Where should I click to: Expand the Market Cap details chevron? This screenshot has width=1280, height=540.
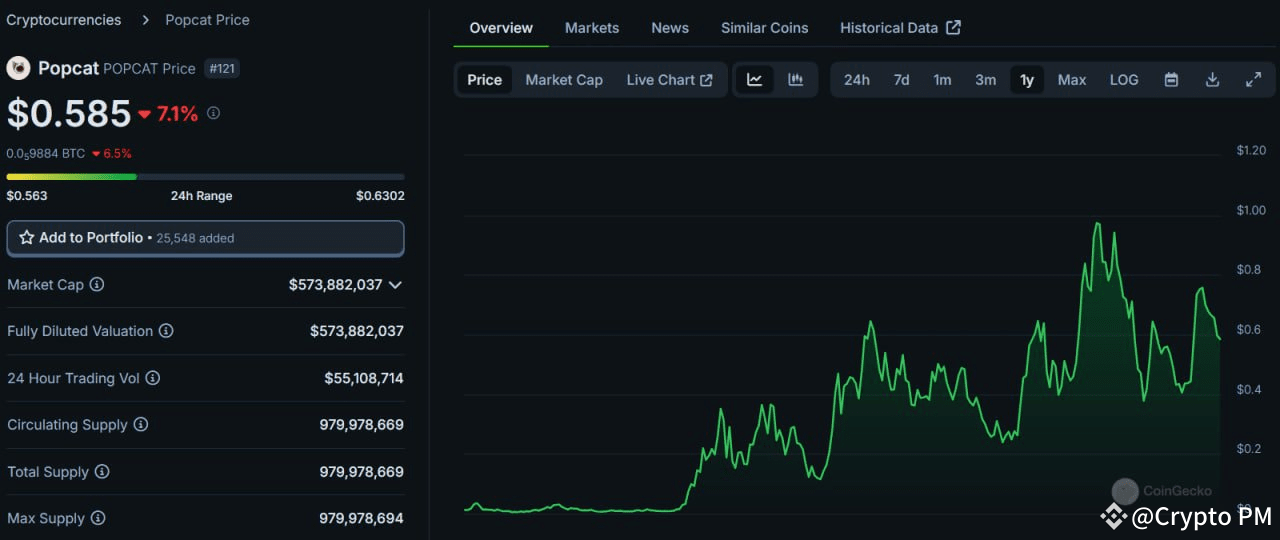tap(396, 285)
